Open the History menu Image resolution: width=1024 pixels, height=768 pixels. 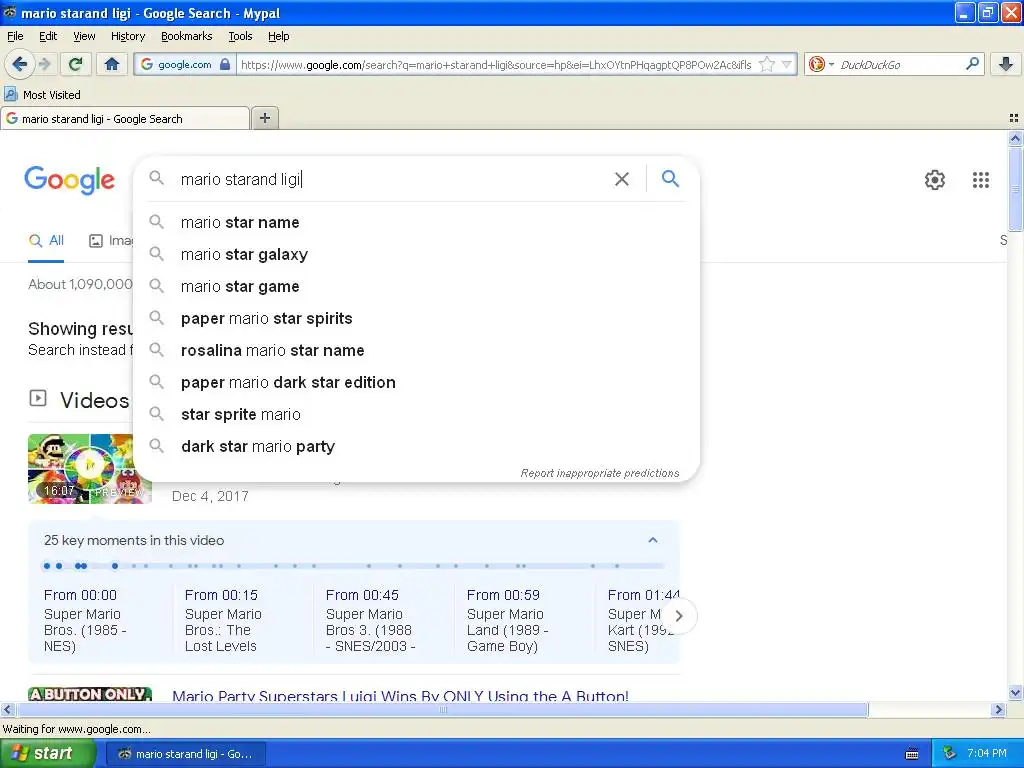tap(127, 36)
